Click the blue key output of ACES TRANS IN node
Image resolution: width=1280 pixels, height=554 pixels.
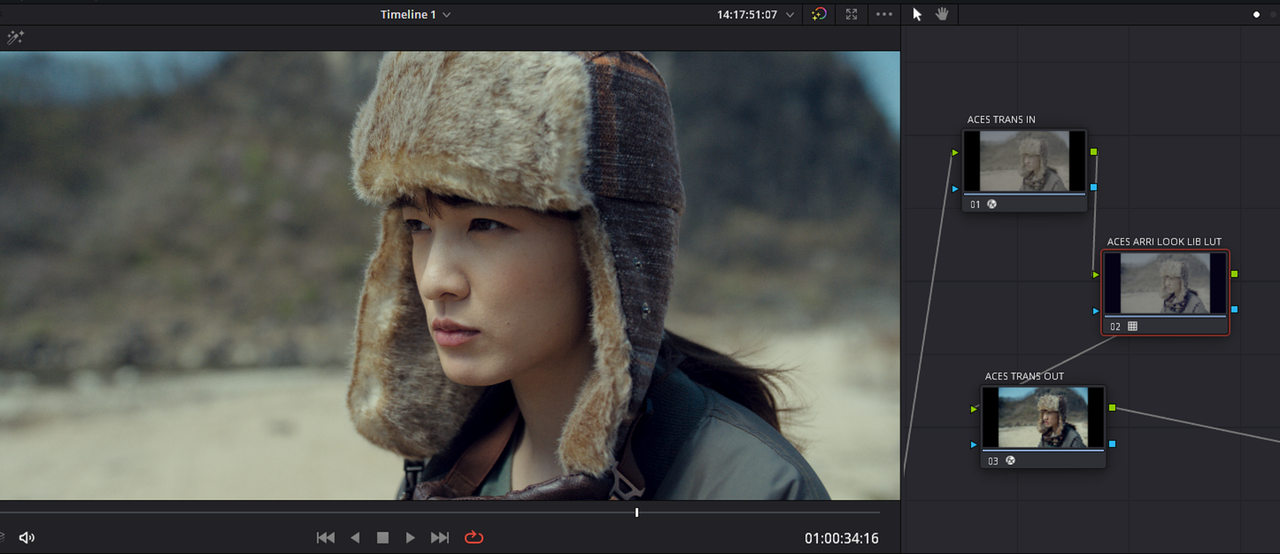click(1094, 187)
